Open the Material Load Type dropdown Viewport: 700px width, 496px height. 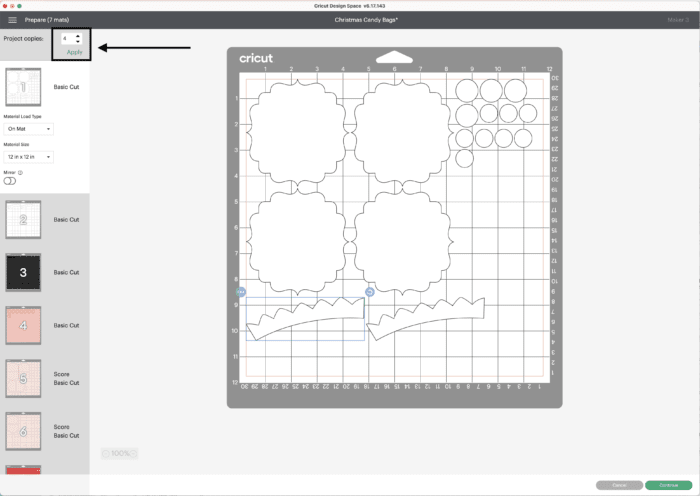click(x=29, y=129)
